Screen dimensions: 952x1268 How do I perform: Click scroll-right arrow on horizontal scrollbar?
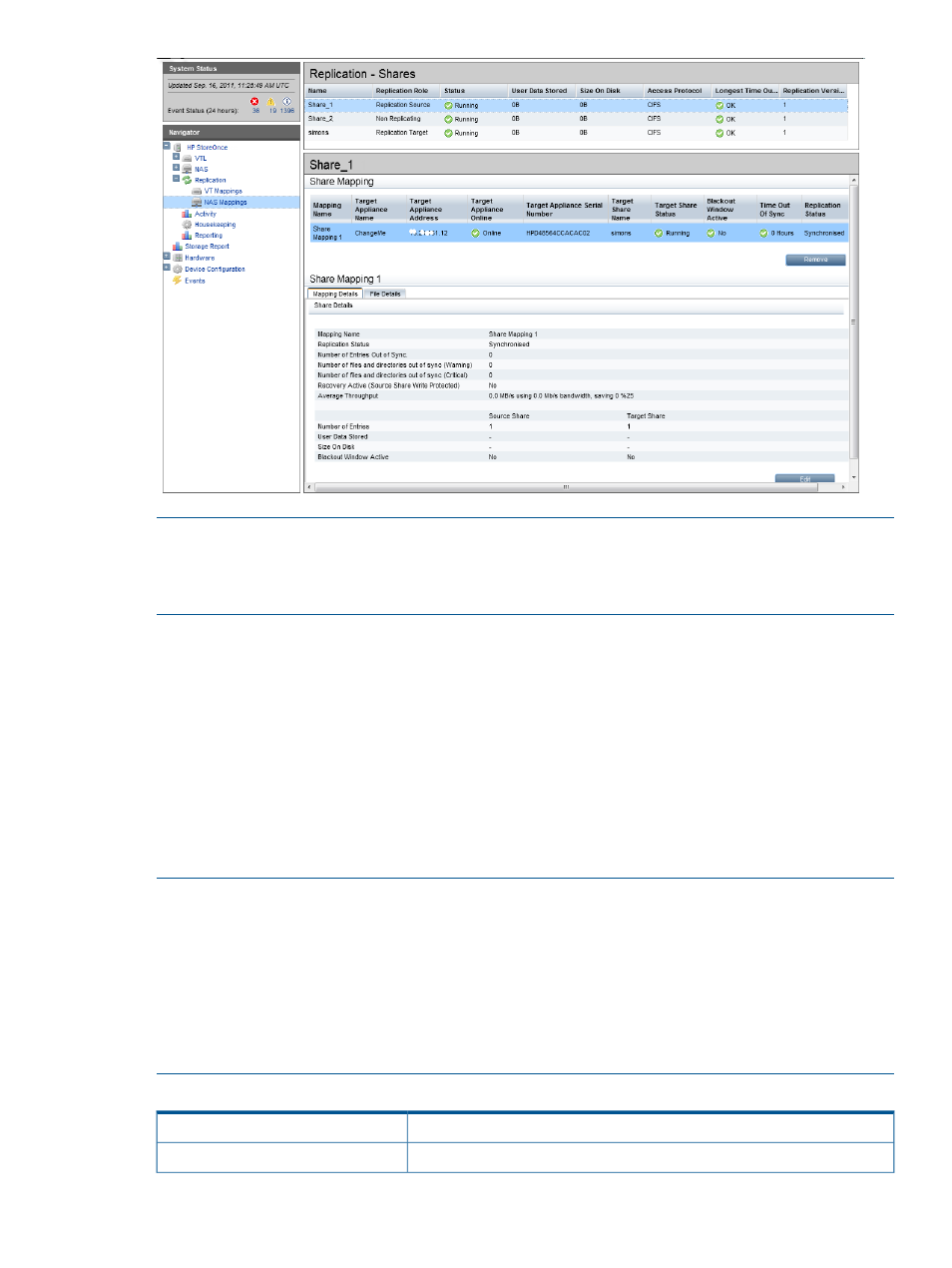click(844, 487)
